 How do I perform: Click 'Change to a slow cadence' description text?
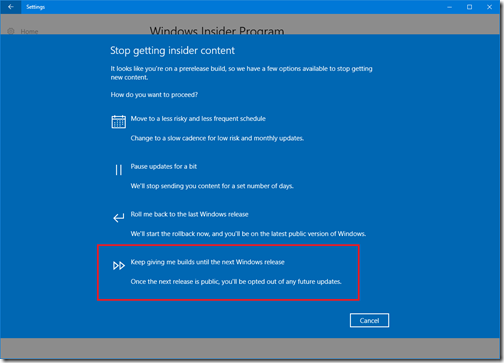217,138
